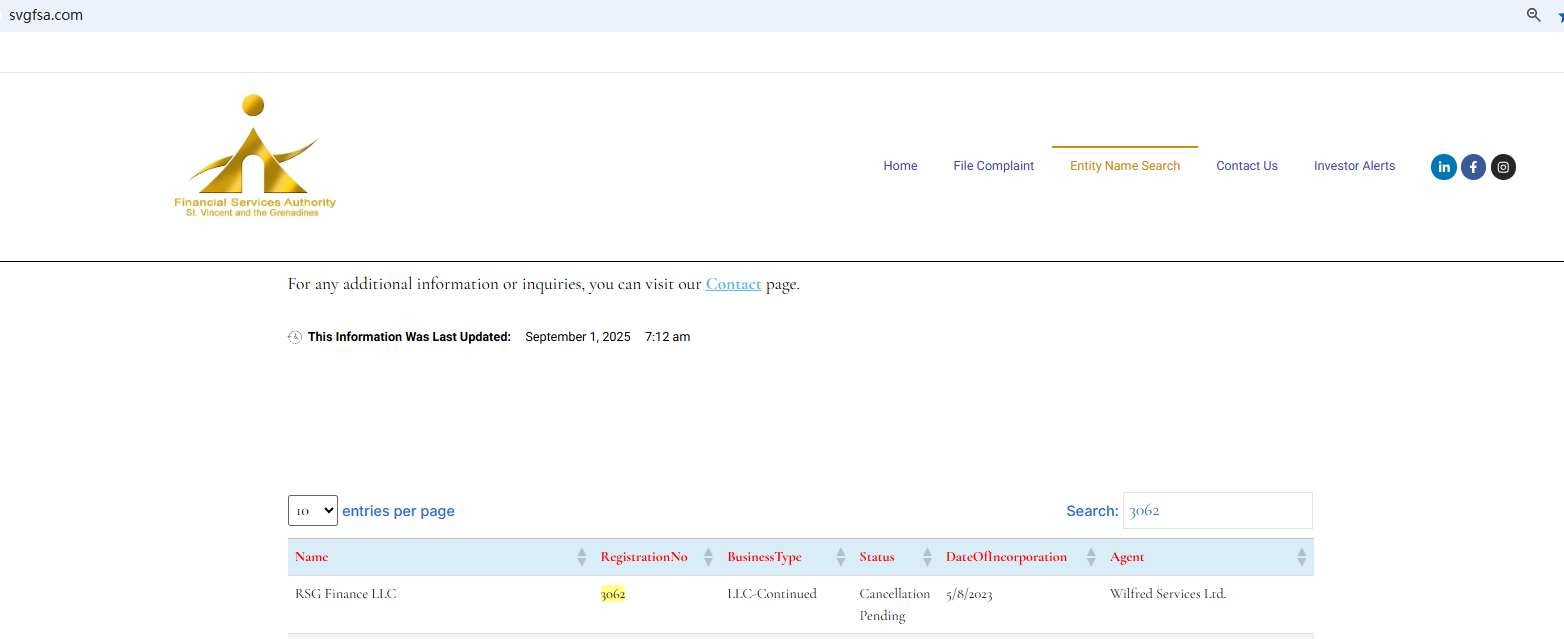The width and height of the screenshot is (1564, 639).
Task: Select the Entity Name Search tab
Action: (1125, 166)
